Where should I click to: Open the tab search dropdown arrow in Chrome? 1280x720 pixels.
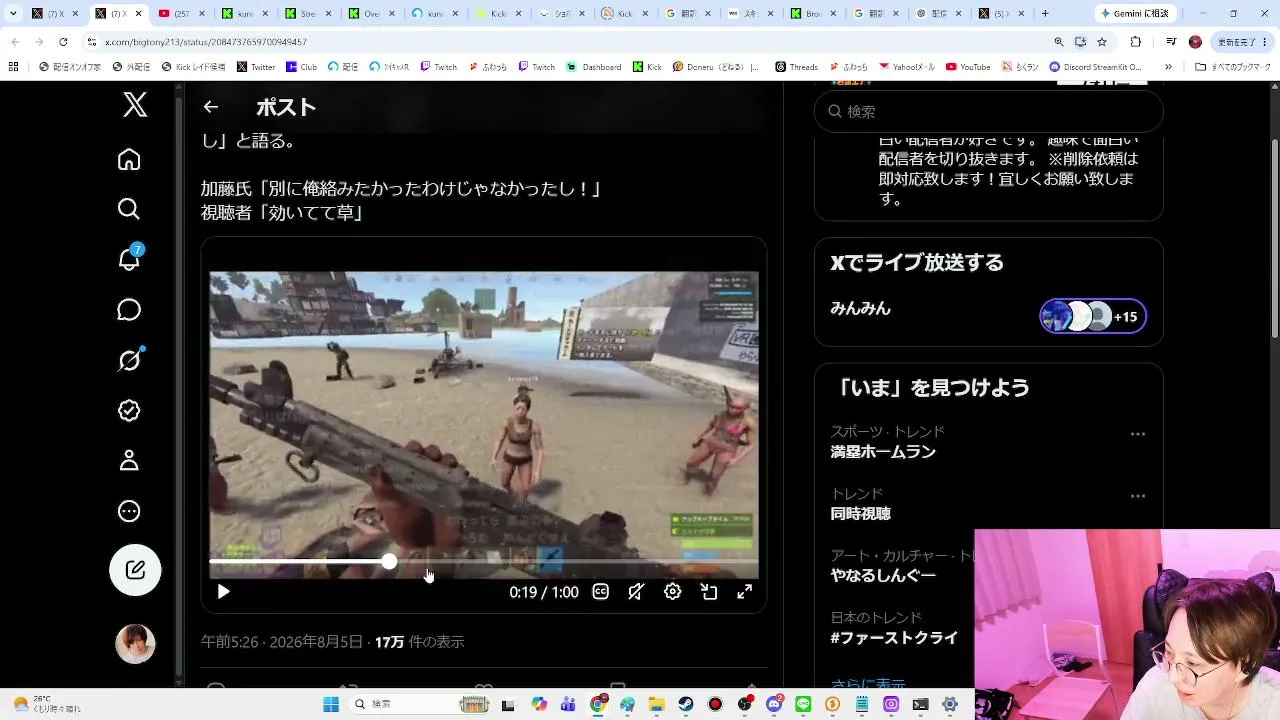pos(13,14)
